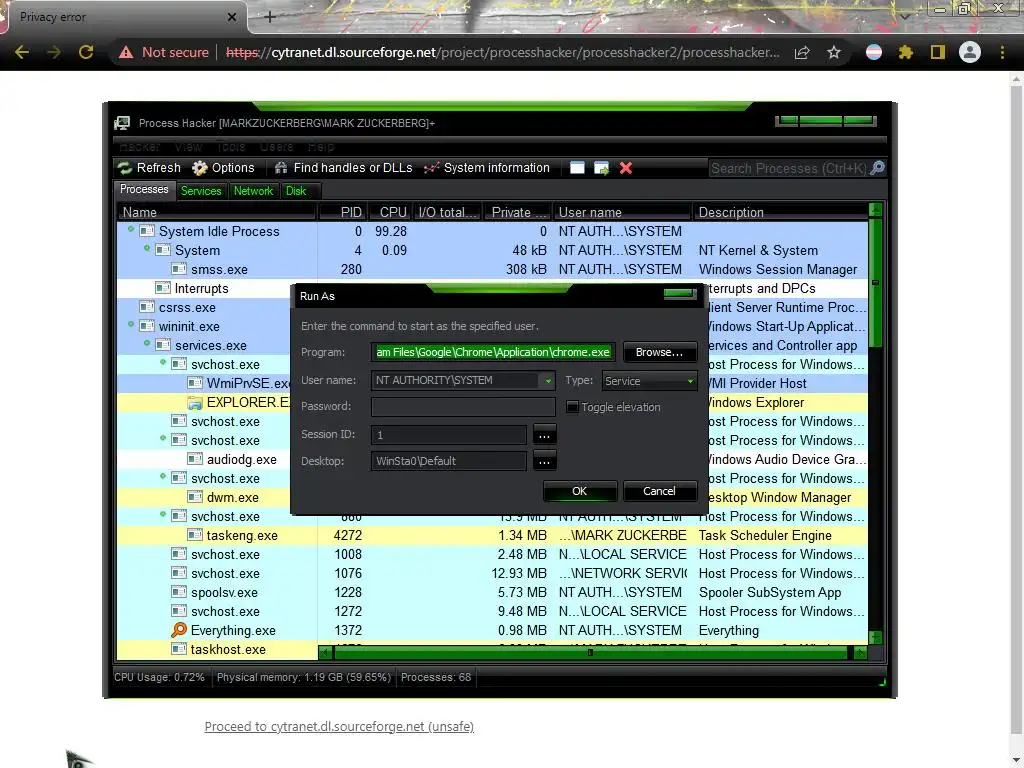This screenshot has height=768, width=1024.
Task: Click the WinSta0\Default Desktop field
Action: 449,461
